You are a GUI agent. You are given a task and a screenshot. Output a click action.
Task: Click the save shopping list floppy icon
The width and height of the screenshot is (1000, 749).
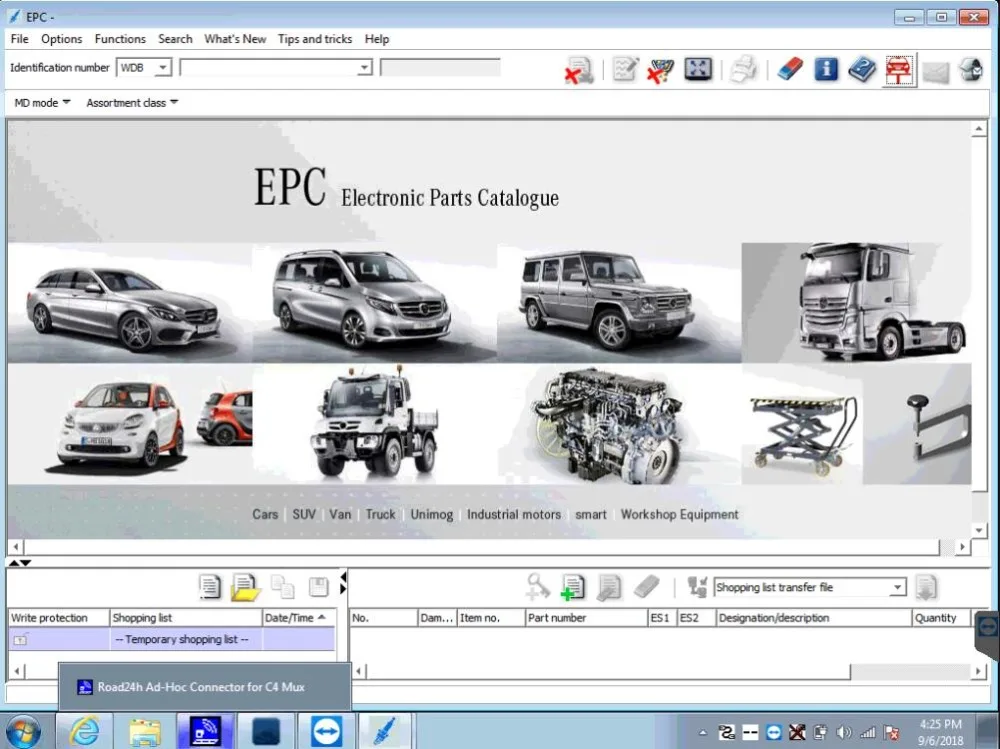pyautogui.click(x=318, y=587)
